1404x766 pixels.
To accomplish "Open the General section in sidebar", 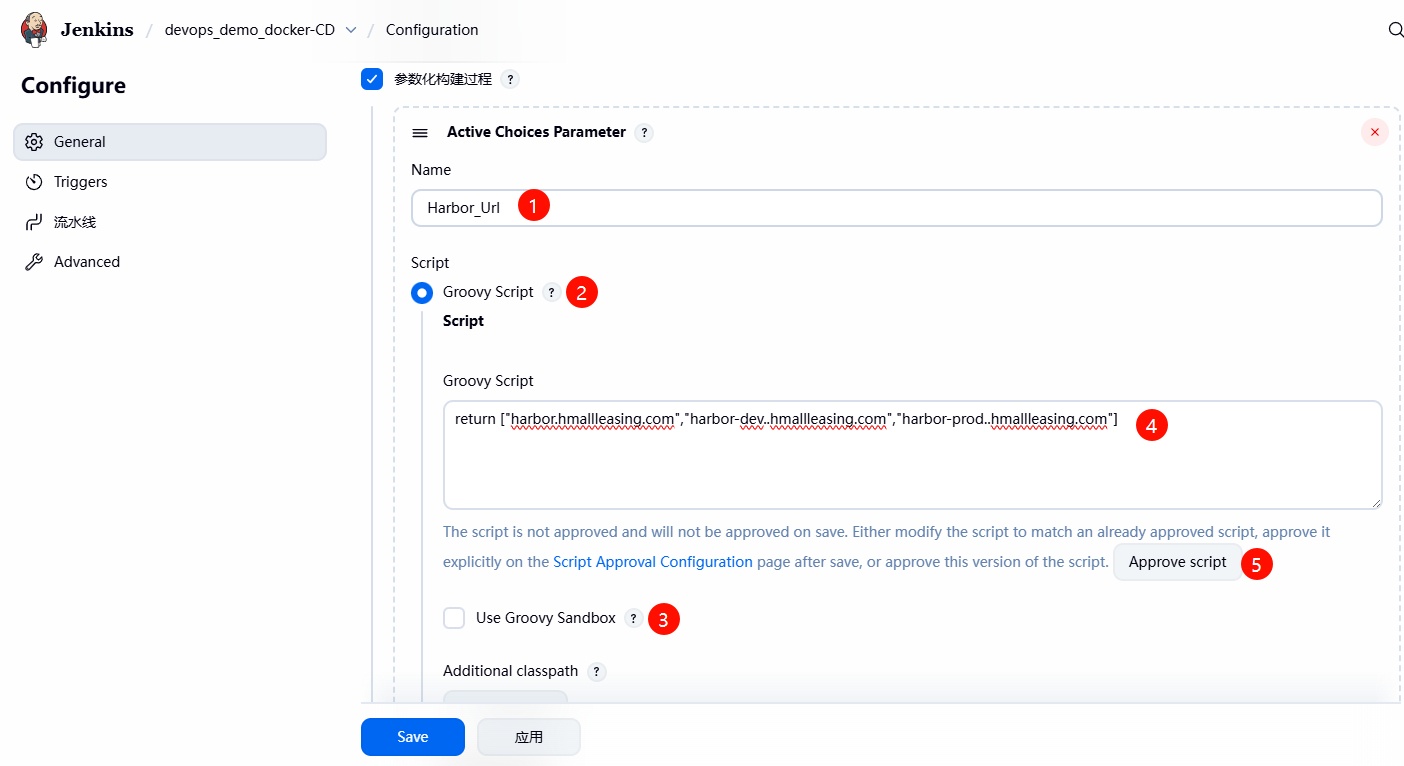I will (x=169, y=142).
